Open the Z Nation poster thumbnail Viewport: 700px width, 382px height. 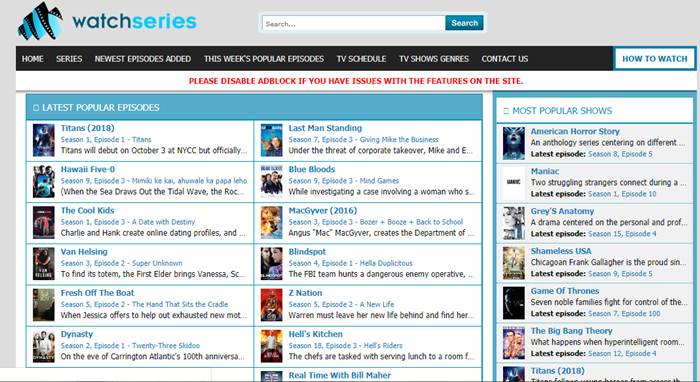click(x=271, y=305)
